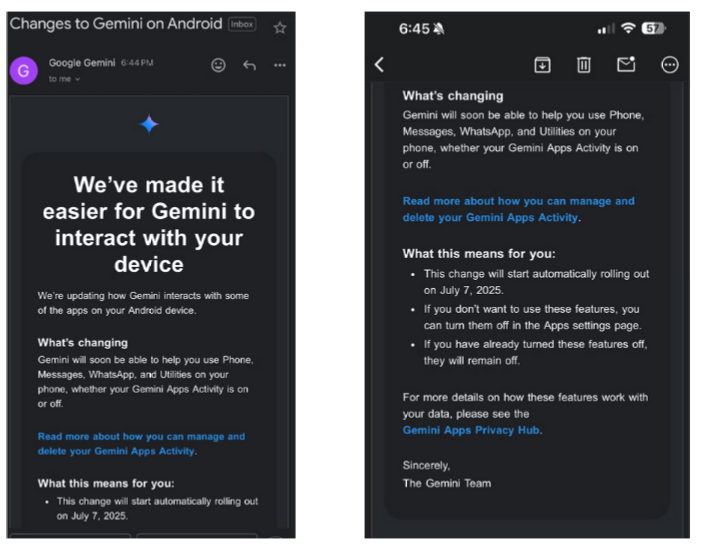Add emoji reaction to the email

(x=218, y=65)
